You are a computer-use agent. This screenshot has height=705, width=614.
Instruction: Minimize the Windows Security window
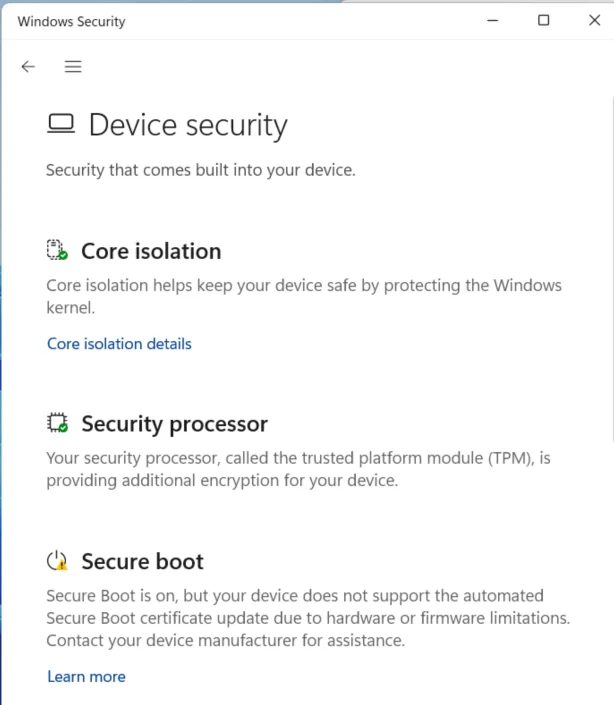(x=493, y=20)
